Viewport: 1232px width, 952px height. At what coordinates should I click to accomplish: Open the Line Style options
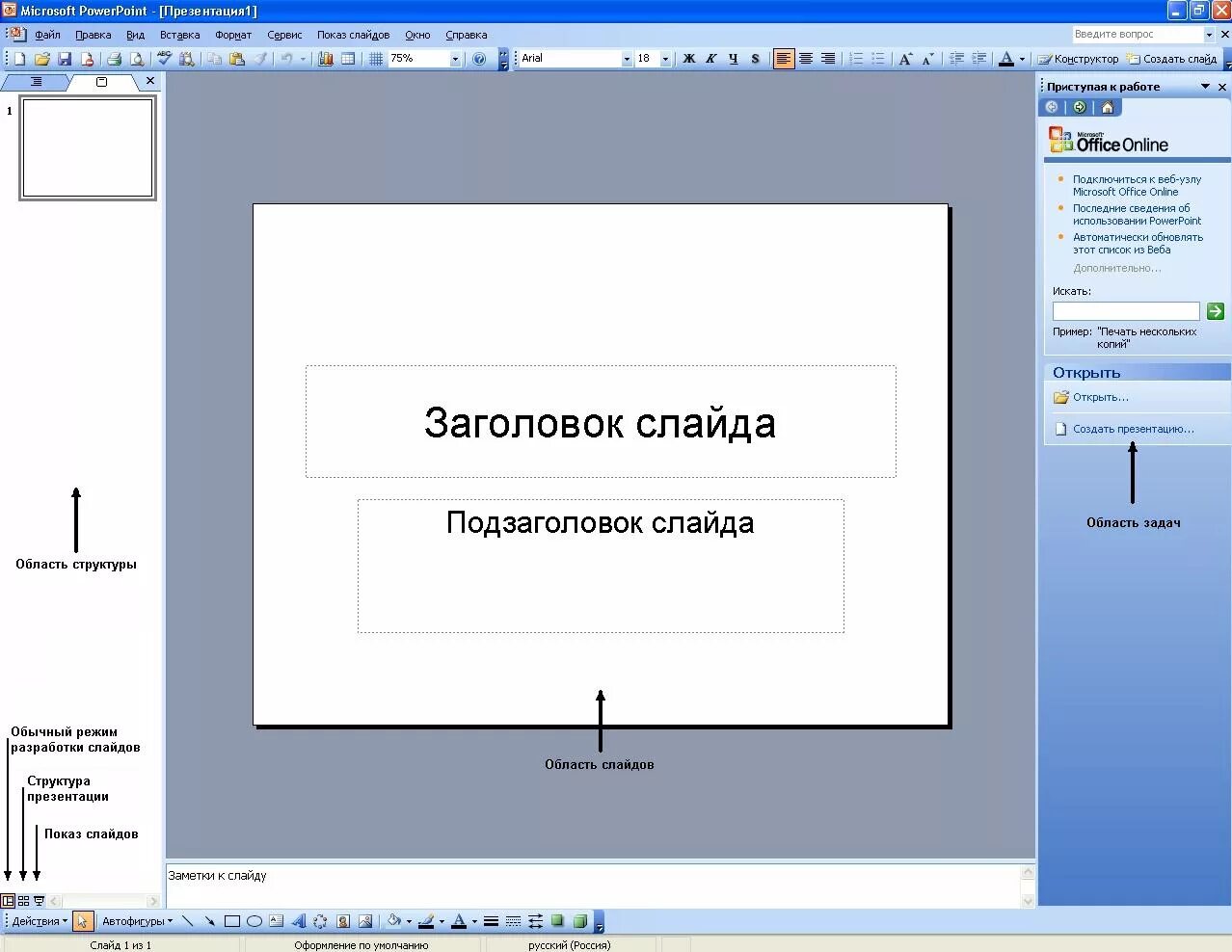[491, 921]
